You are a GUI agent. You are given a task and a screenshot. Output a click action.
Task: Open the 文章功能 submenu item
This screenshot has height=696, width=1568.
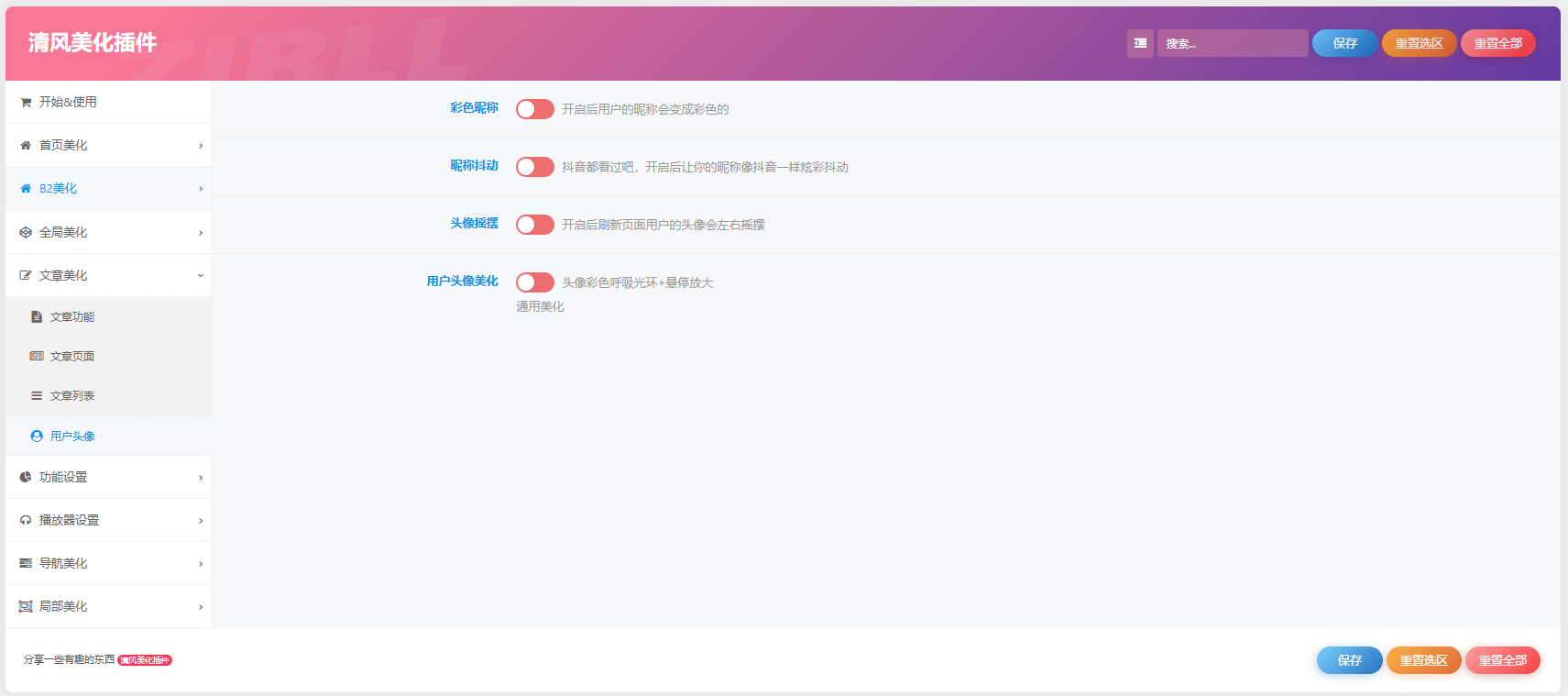tap(108, 317)
